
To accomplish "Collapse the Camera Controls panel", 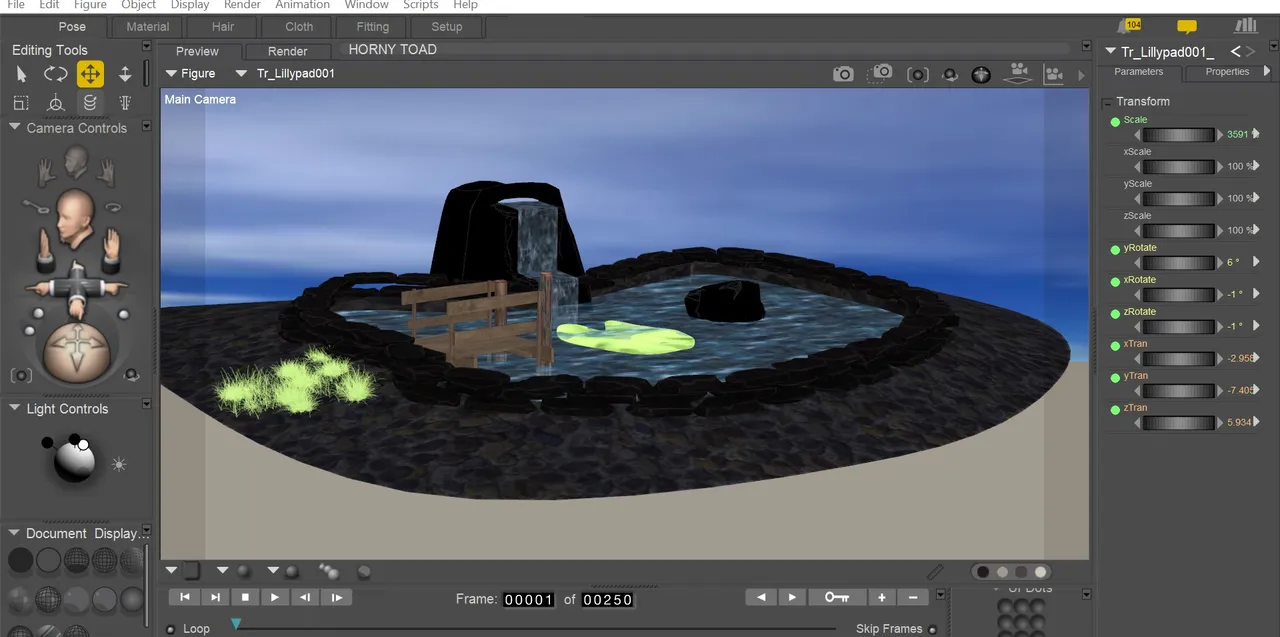I will coord(15,128).
